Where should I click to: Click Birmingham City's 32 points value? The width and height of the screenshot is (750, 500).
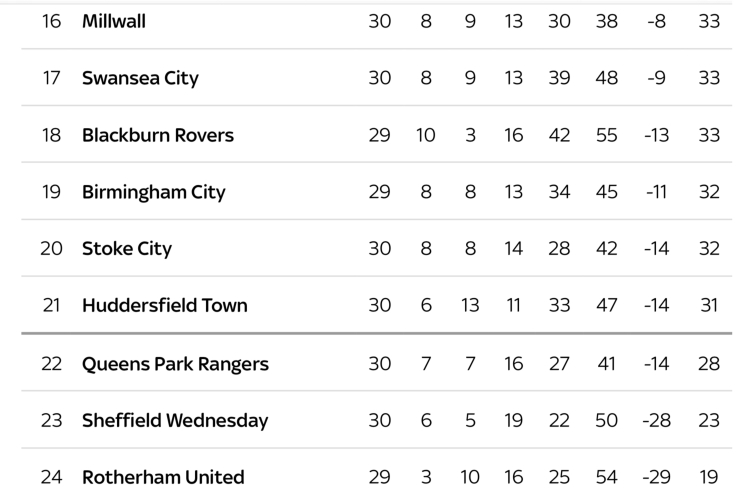click(x=709, y=192)
